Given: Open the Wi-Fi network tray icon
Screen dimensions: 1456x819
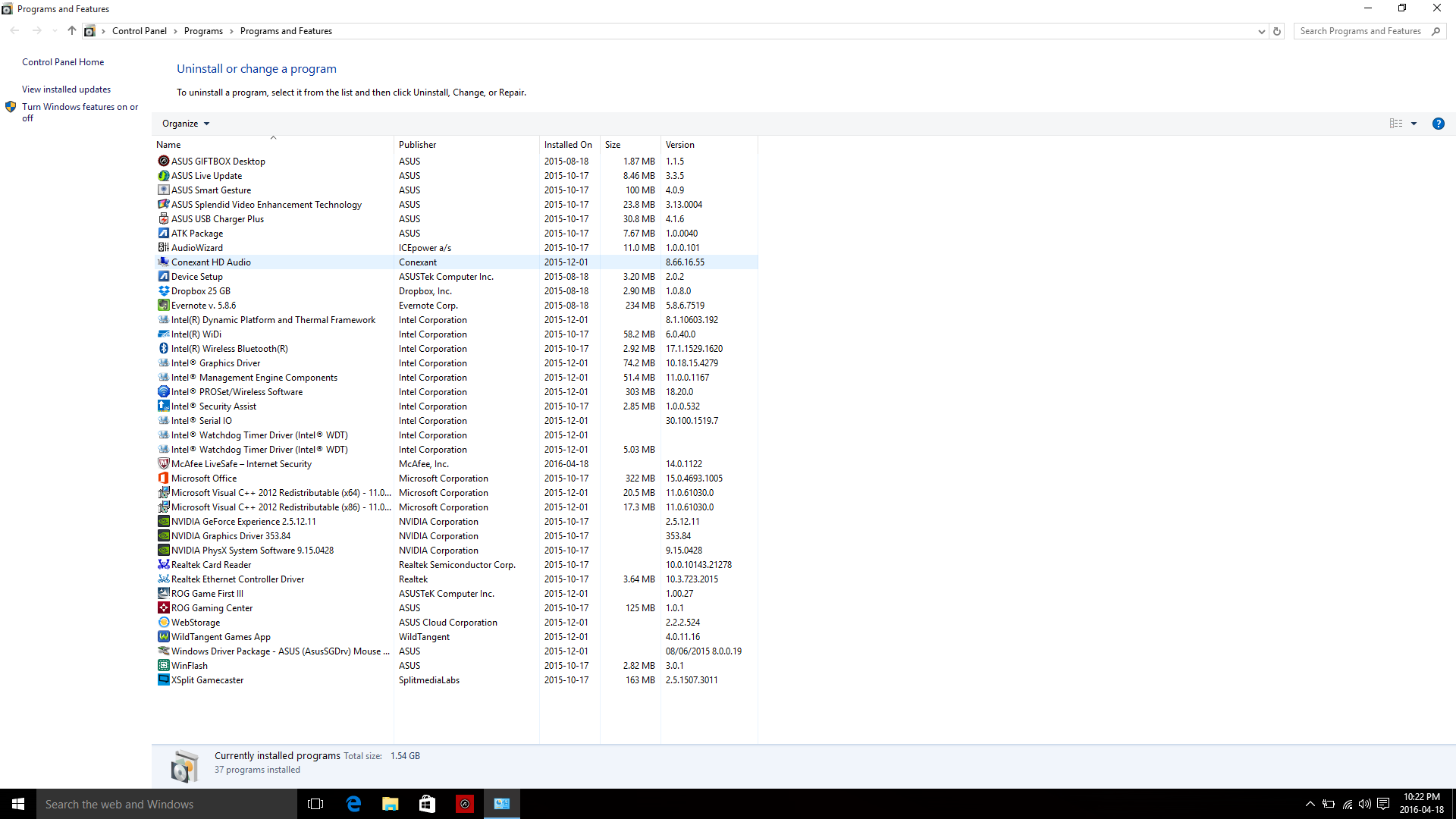Looking at the screenshot, I should pyautogui.click(x=1347, y=804).
